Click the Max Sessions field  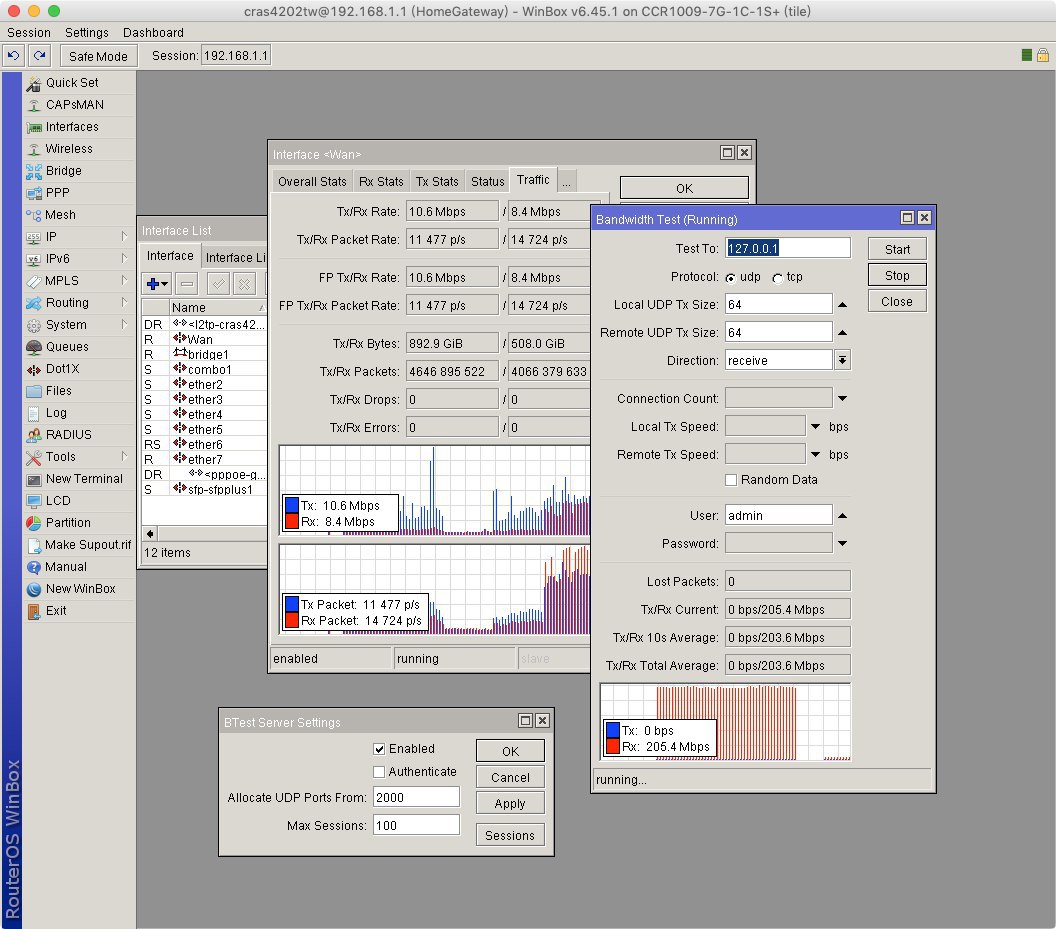pyautogui.click(x=416, y=826)
